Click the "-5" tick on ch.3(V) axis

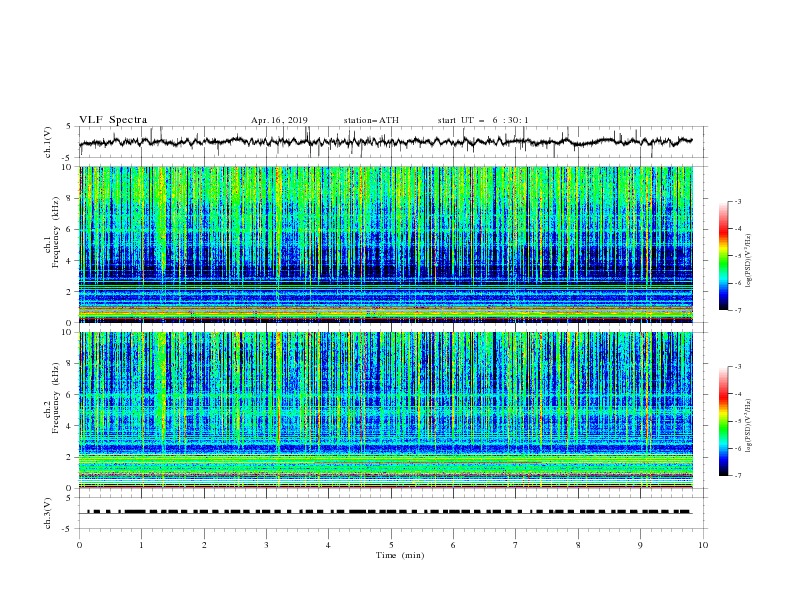(x=68, y=529)
